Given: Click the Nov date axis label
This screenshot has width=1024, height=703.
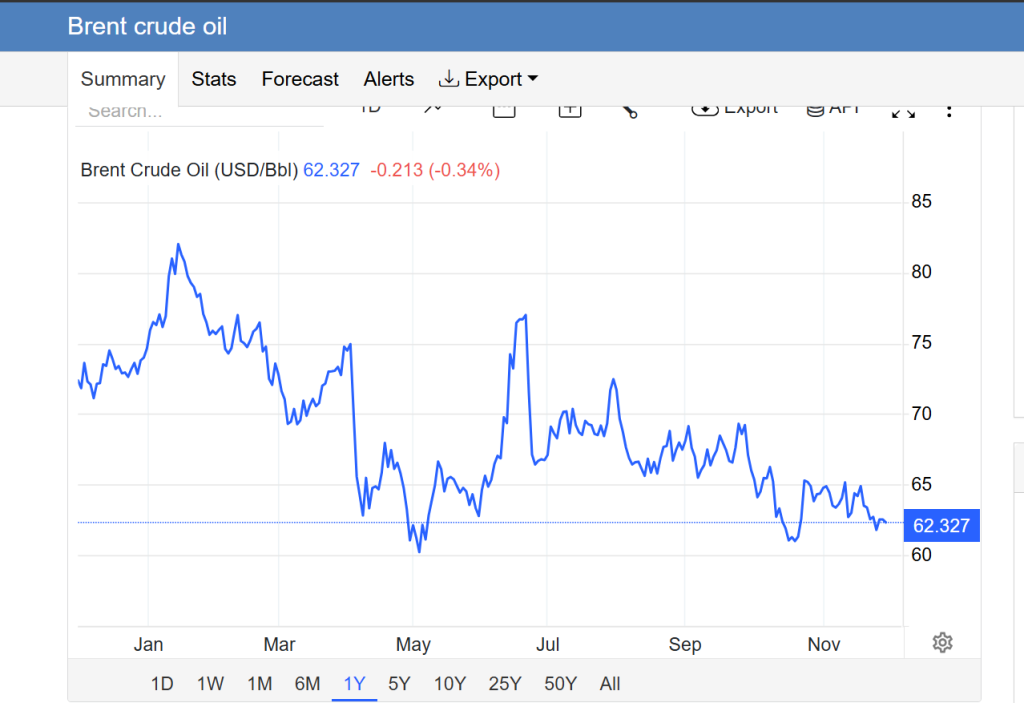Looking at the screenshot, I should click(x=824, y=644).
